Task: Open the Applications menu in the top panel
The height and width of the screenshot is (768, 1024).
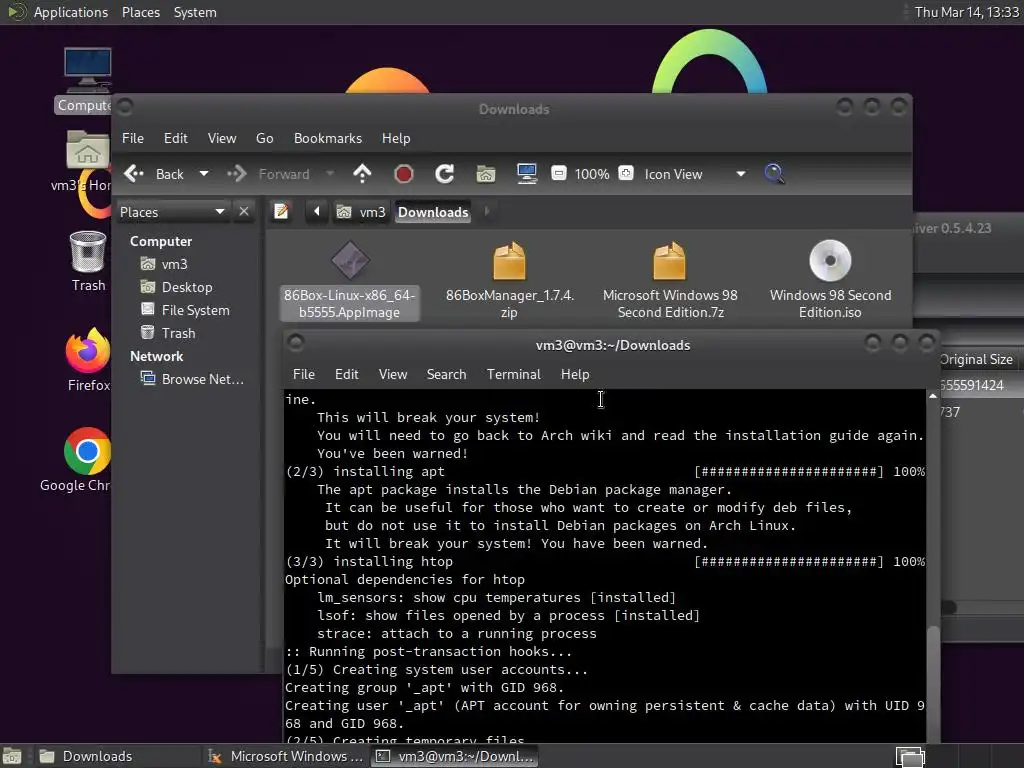Action: tap(71, 12)
